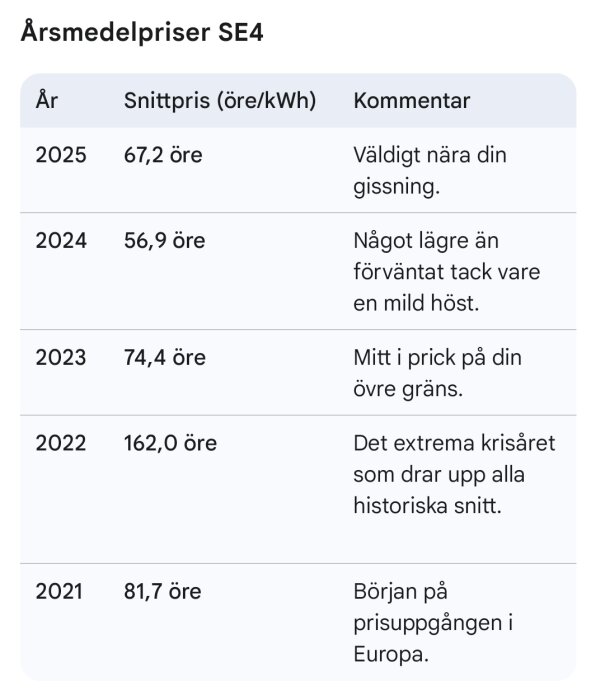Click the Årsmedelpriser SE4 heading
The image size is (605, 700).
pyautogui.click(x=142, y=33)
